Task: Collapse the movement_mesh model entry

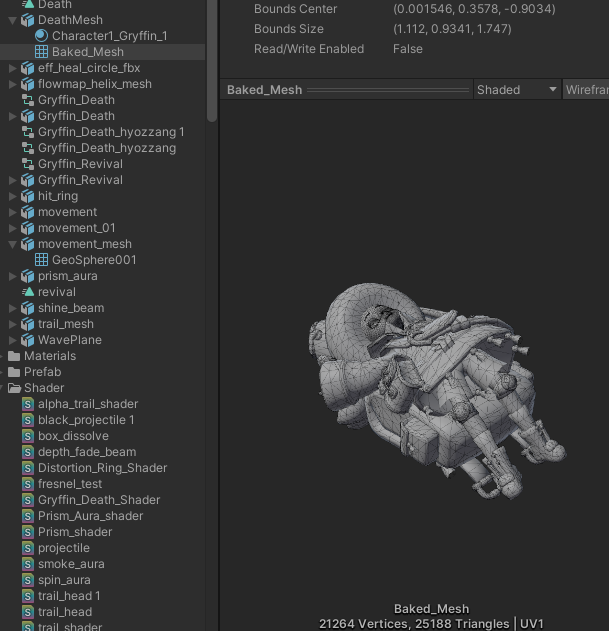Action: (x=12, y=244)
